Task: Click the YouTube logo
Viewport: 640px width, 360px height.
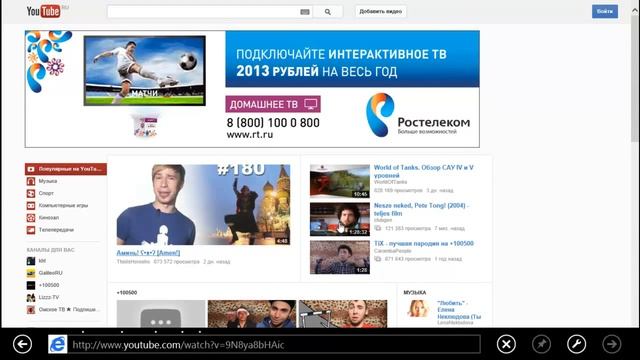Action: pyautogui.click(x=44, y=11)
